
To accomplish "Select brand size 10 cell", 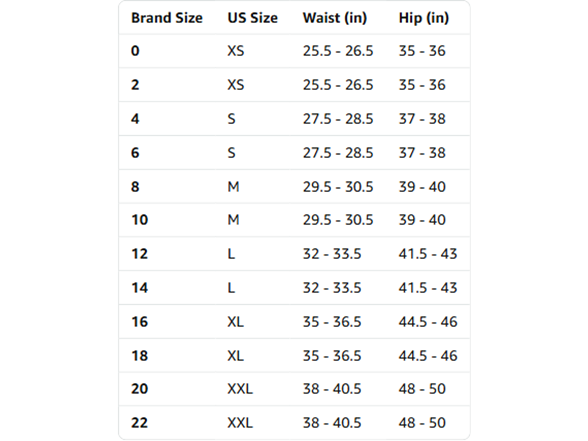I will (x=140, y=220).
